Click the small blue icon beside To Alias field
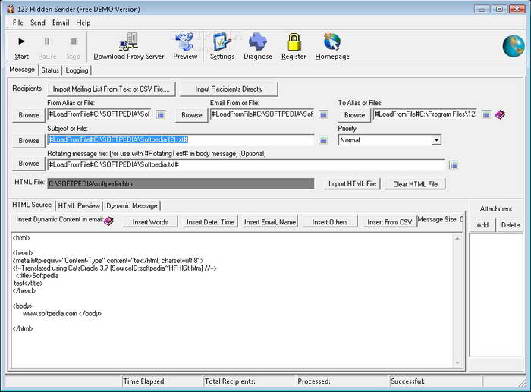531x392 pixels. 486,115
